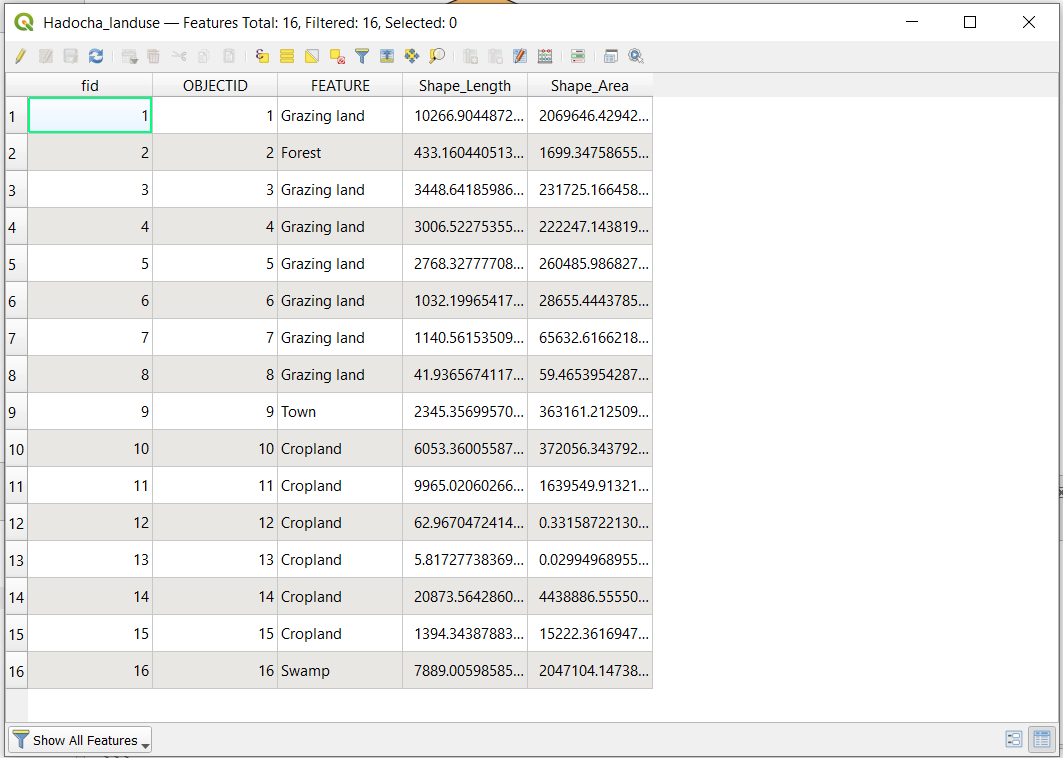Click Shape_Area cell 363161.212509...
Viewport: 1063px width, 758px height.
(590, 412)
